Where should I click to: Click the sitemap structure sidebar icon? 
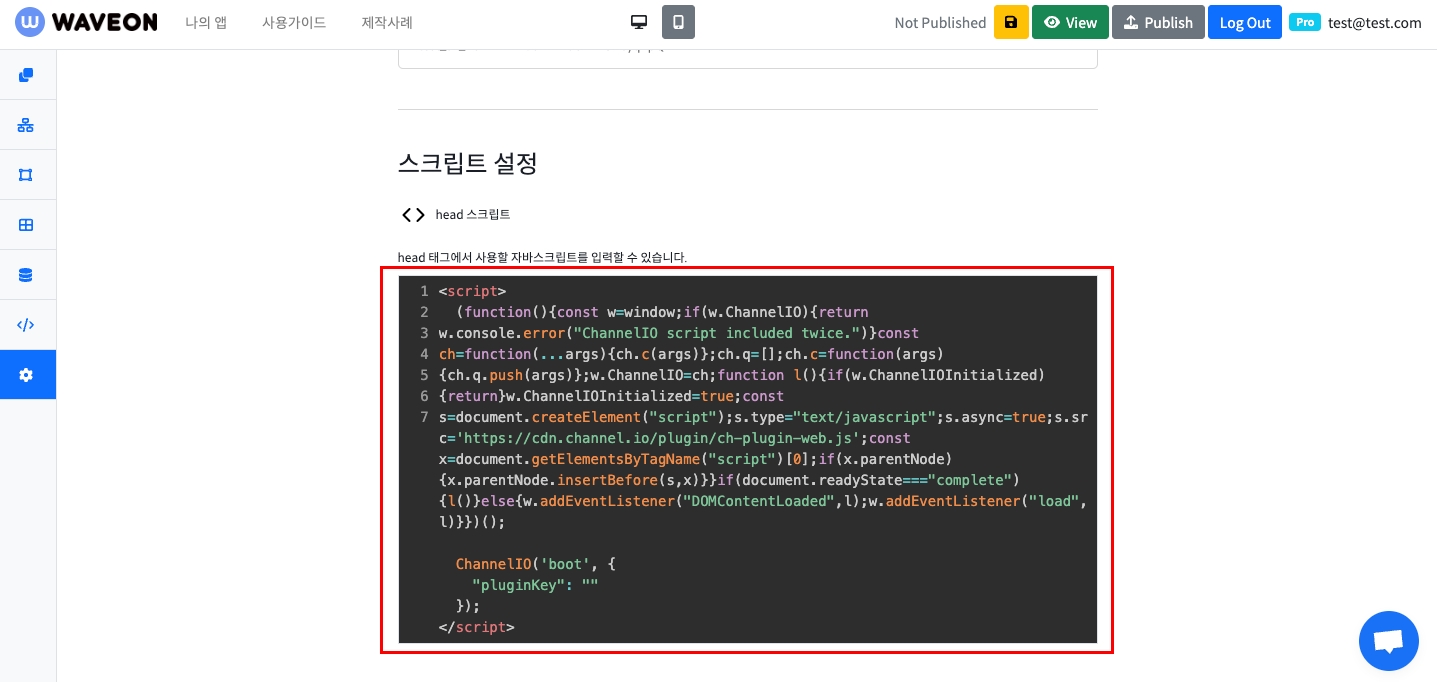tap(26, 125)
